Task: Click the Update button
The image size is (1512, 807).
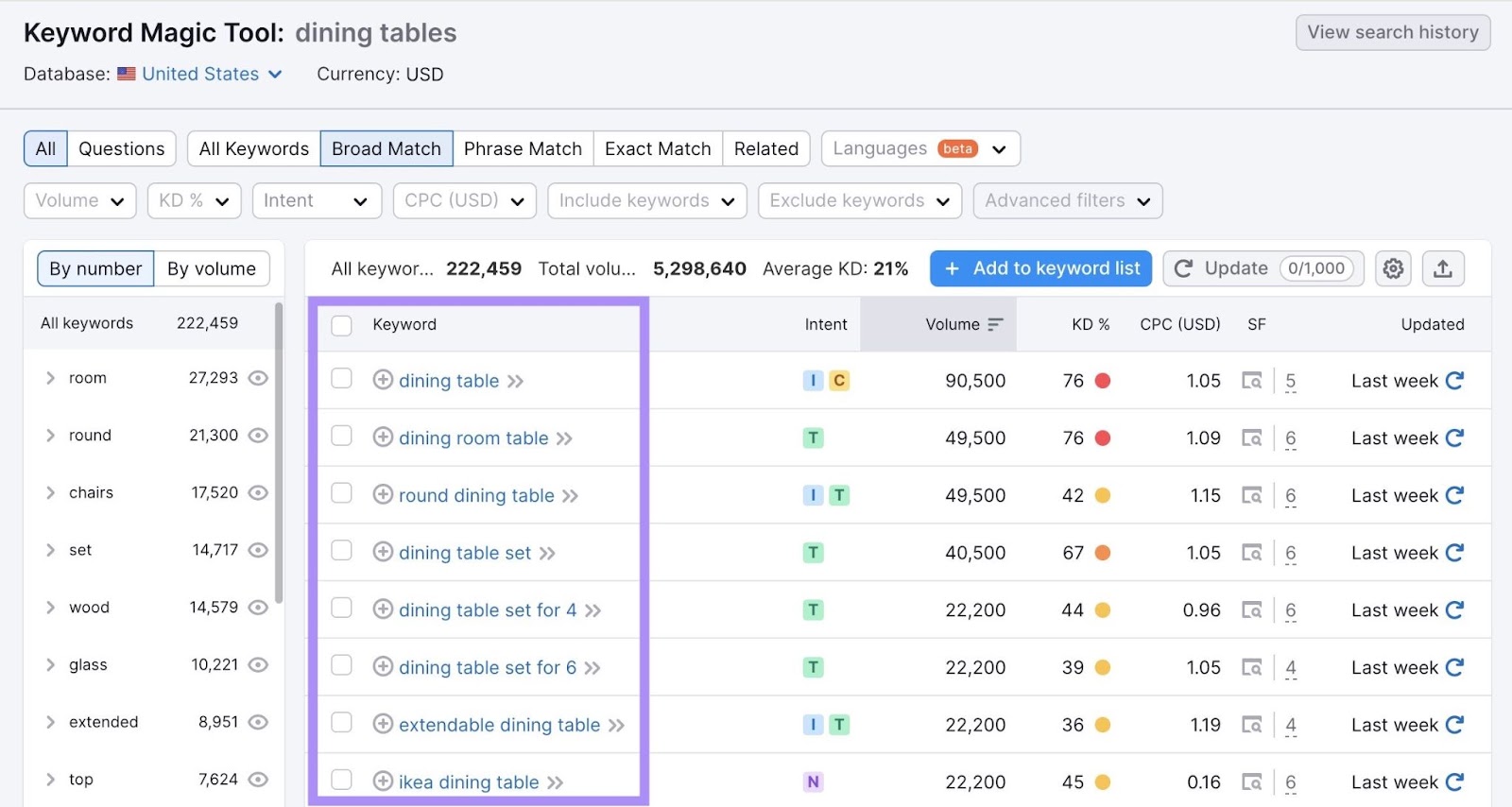Action: coord(1263,268)
